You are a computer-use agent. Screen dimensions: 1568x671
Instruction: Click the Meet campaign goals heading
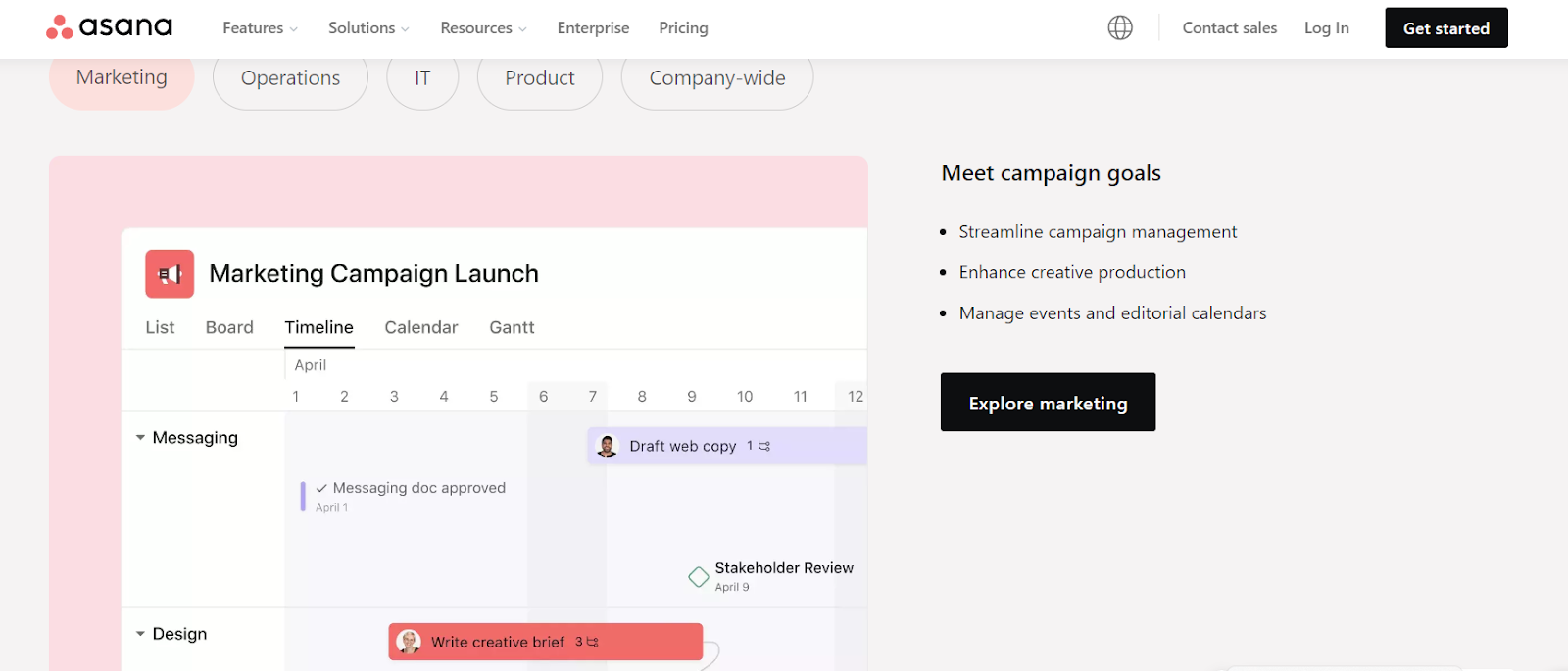[1051, 173]
